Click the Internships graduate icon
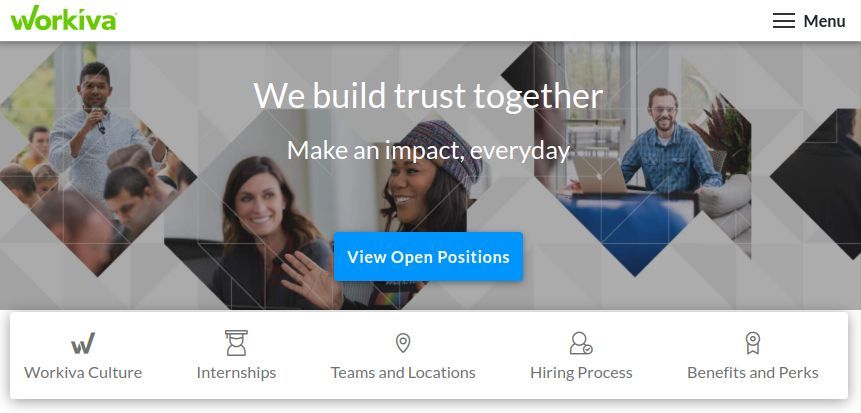Image resolution: width=861 pixels, height=413 pixels. tap(236, 343)
